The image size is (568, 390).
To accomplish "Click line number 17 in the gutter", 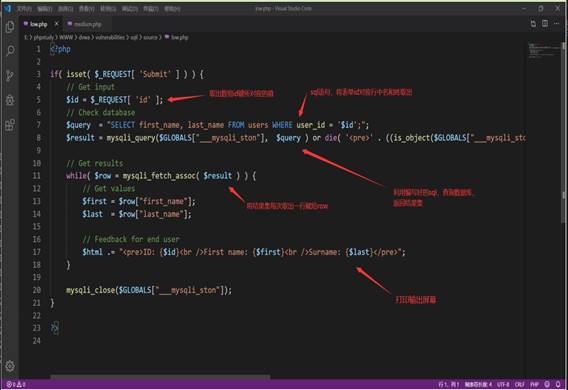I will [37, 252].
